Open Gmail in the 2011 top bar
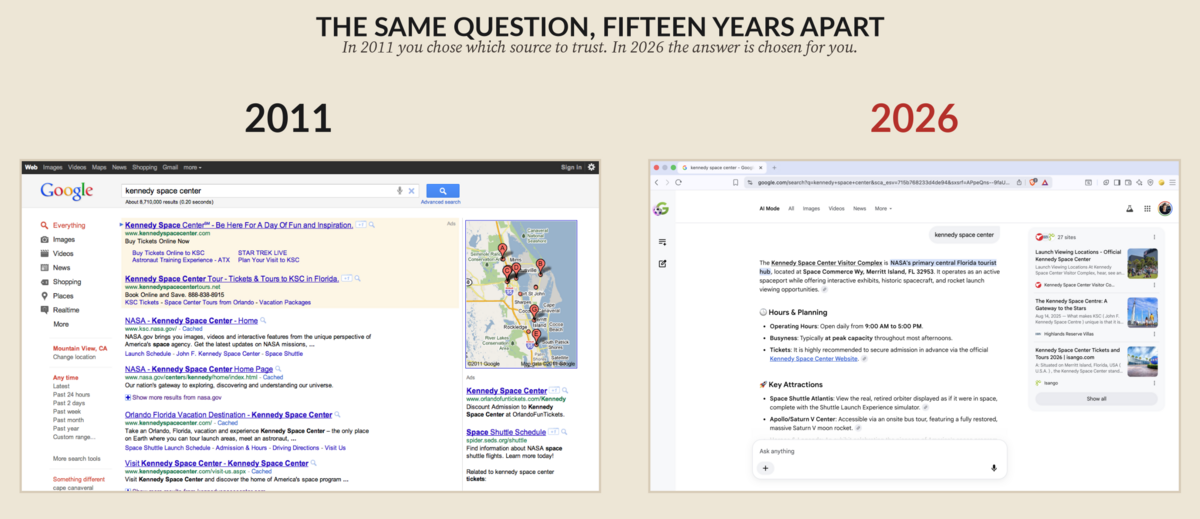This screenshot has height=519, width=1200. coord(170,167)
